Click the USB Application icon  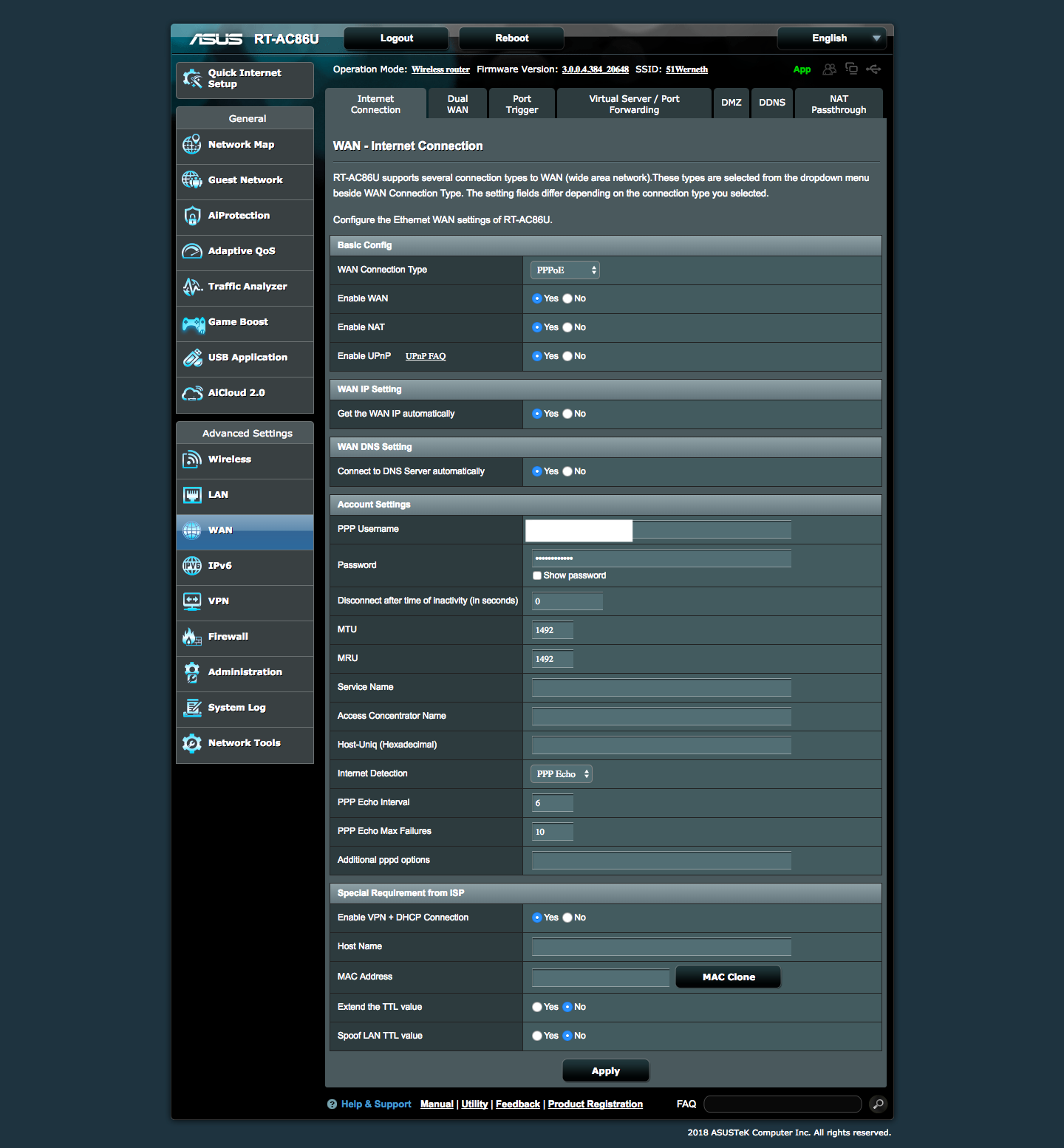[x=192, y=358]
